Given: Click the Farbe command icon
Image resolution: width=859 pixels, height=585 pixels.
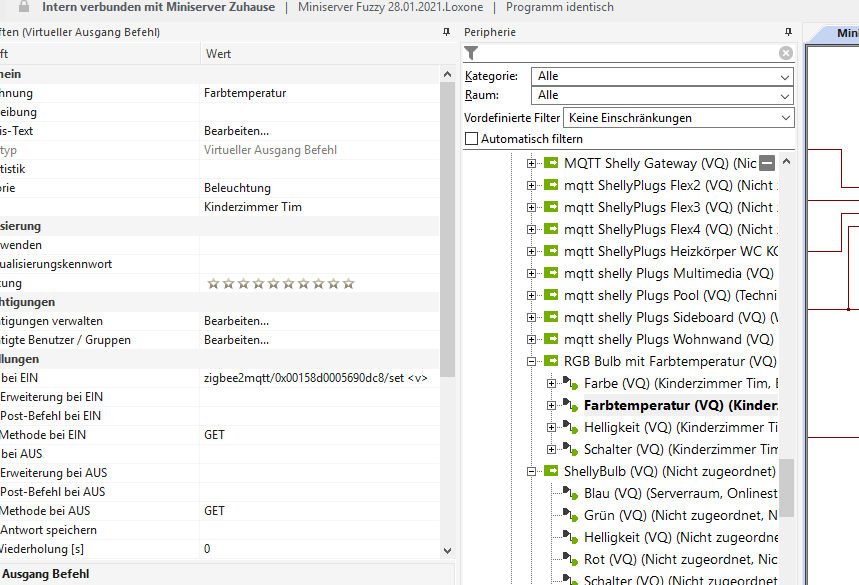Looking at the screenshot, I should tap(570, 384).
